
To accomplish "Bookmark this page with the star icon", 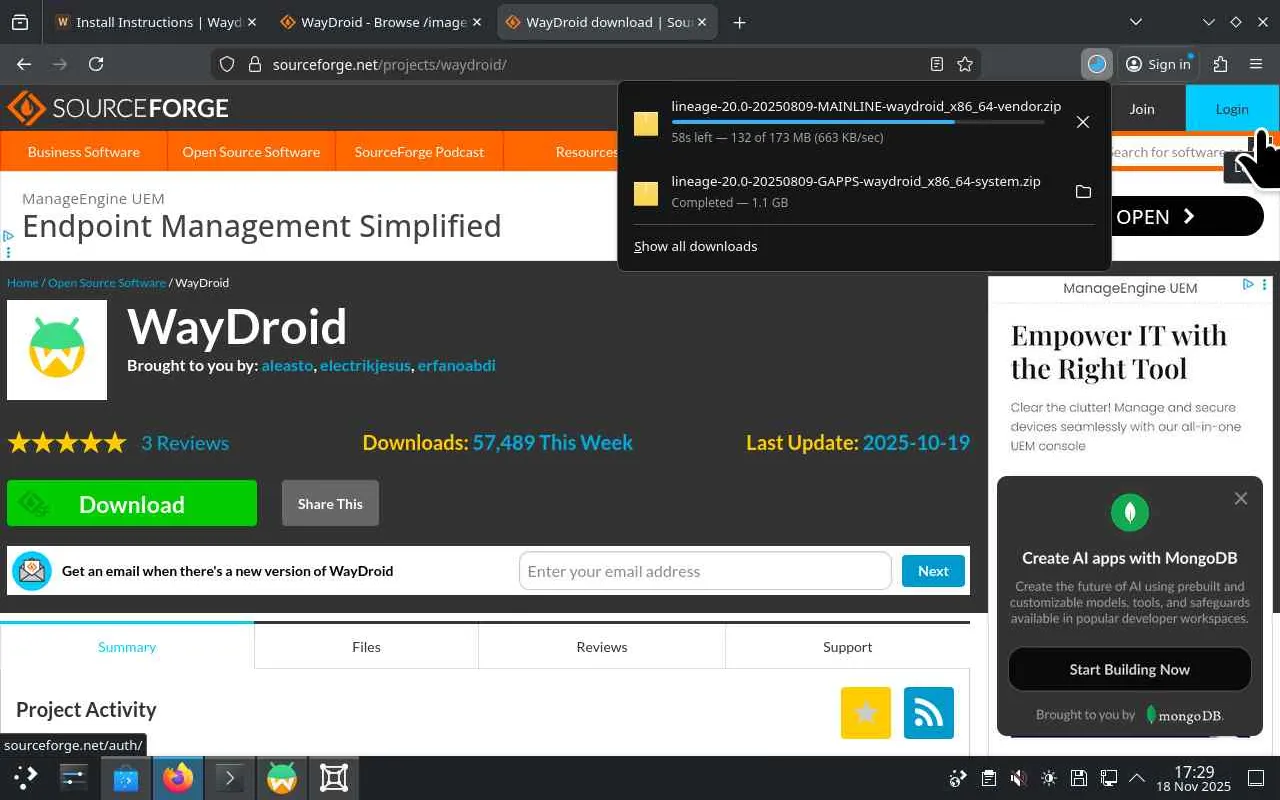I will click(965, 64).
